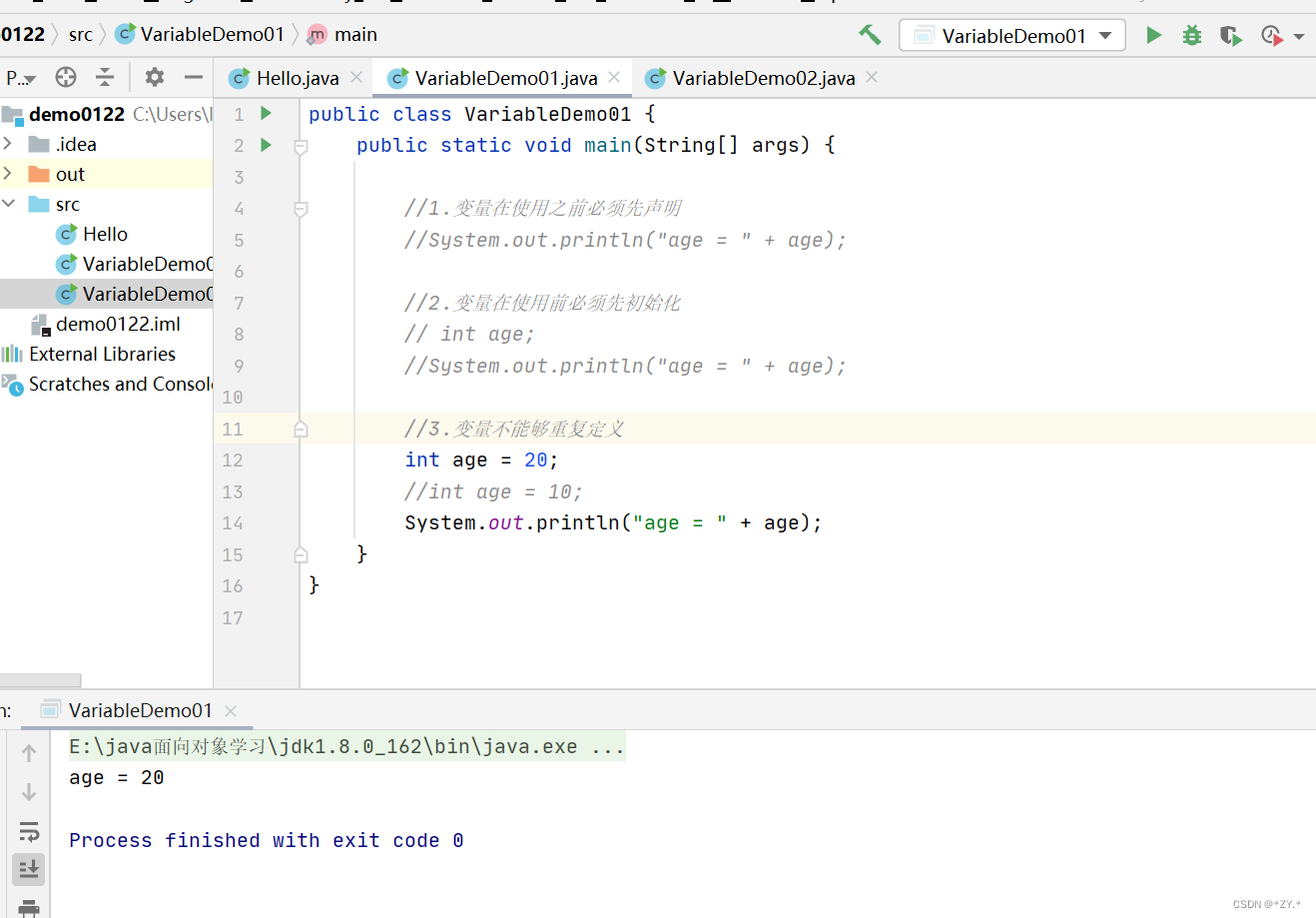Screen dimensions: 1316x918
Task: Click the commented '//int age = 10;' line
Action: pyautogui.click(x=493, y=491)
